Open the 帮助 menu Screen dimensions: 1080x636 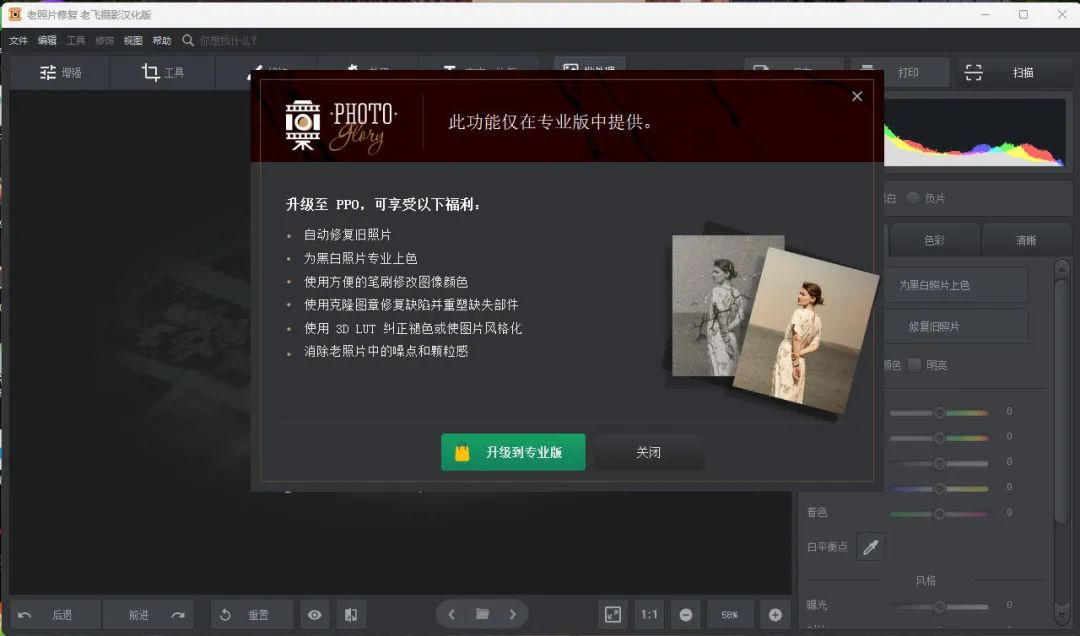click(162, 41)
